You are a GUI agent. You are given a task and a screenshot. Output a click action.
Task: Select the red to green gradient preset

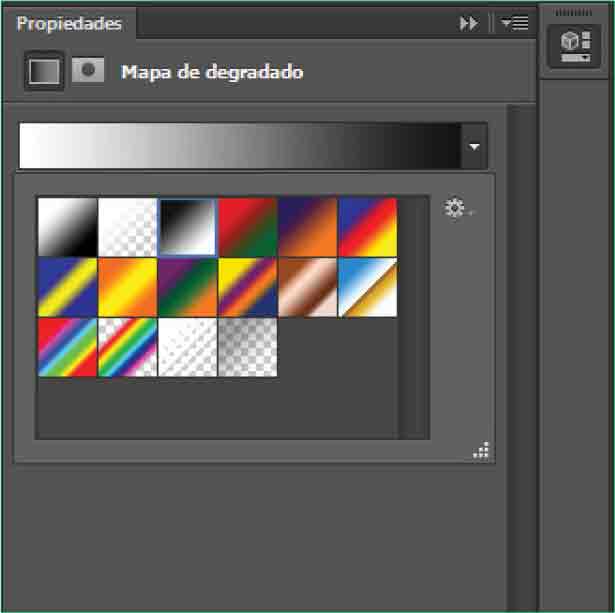click(247, 227)
